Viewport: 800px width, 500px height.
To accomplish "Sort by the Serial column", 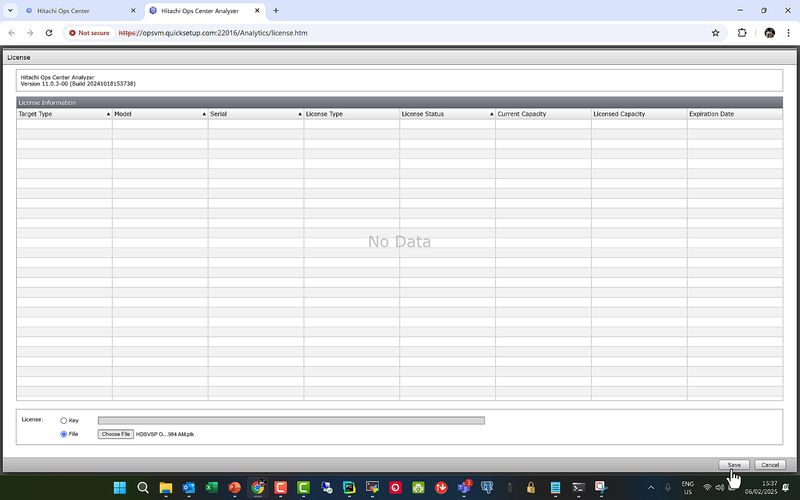I will [256, 114].
